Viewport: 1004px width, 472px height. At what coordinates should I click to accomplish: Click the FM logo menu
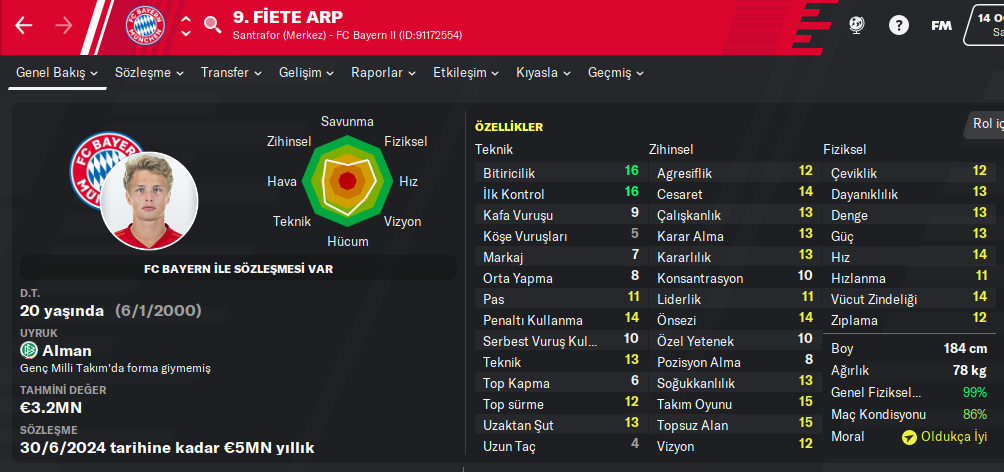941,26
